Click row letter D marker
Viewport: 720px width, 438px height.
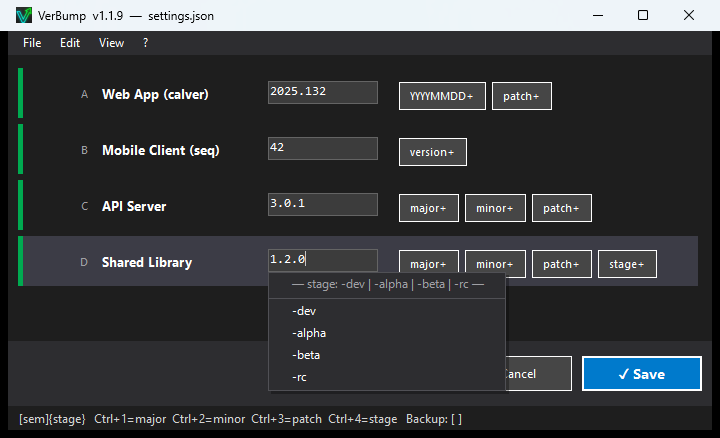[x=84, y=263]
